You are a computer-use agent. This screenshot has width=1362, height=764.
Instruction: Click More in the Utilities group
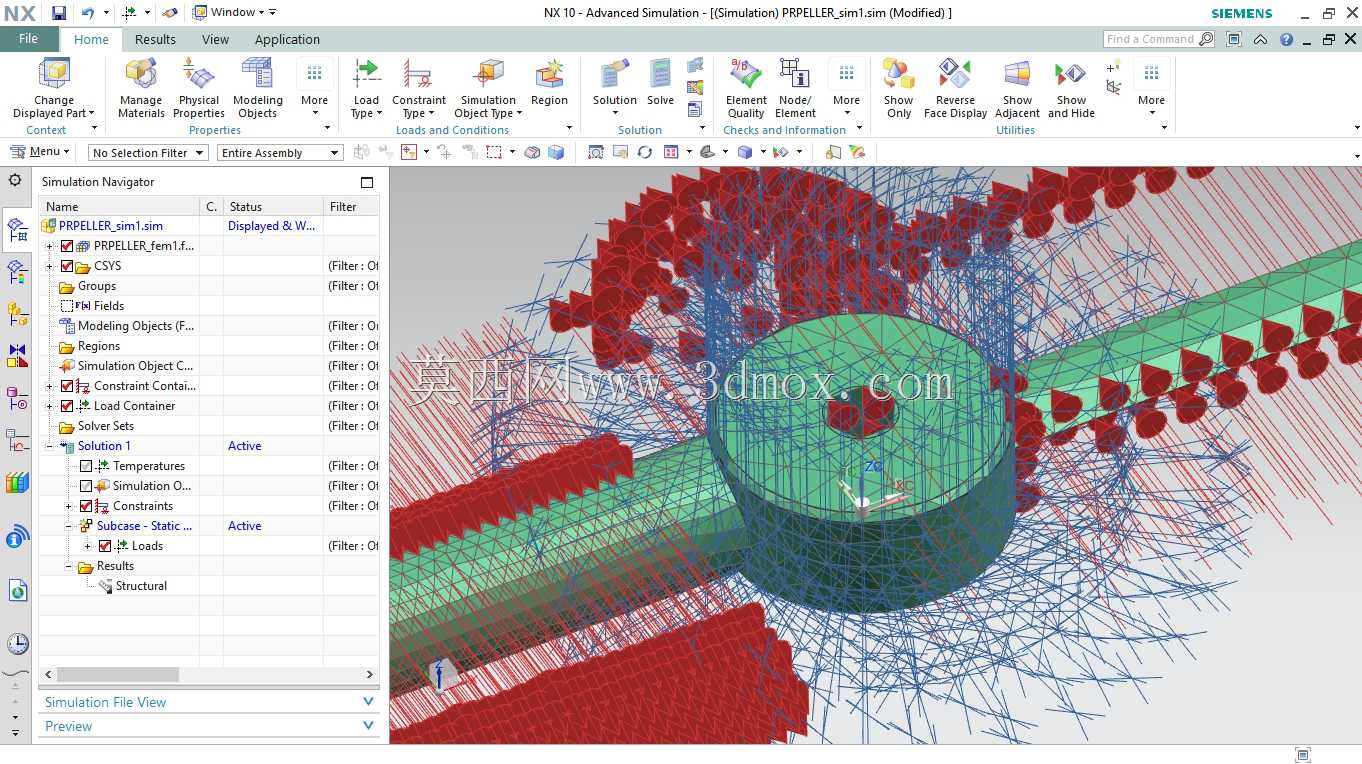click(1151, 89)
